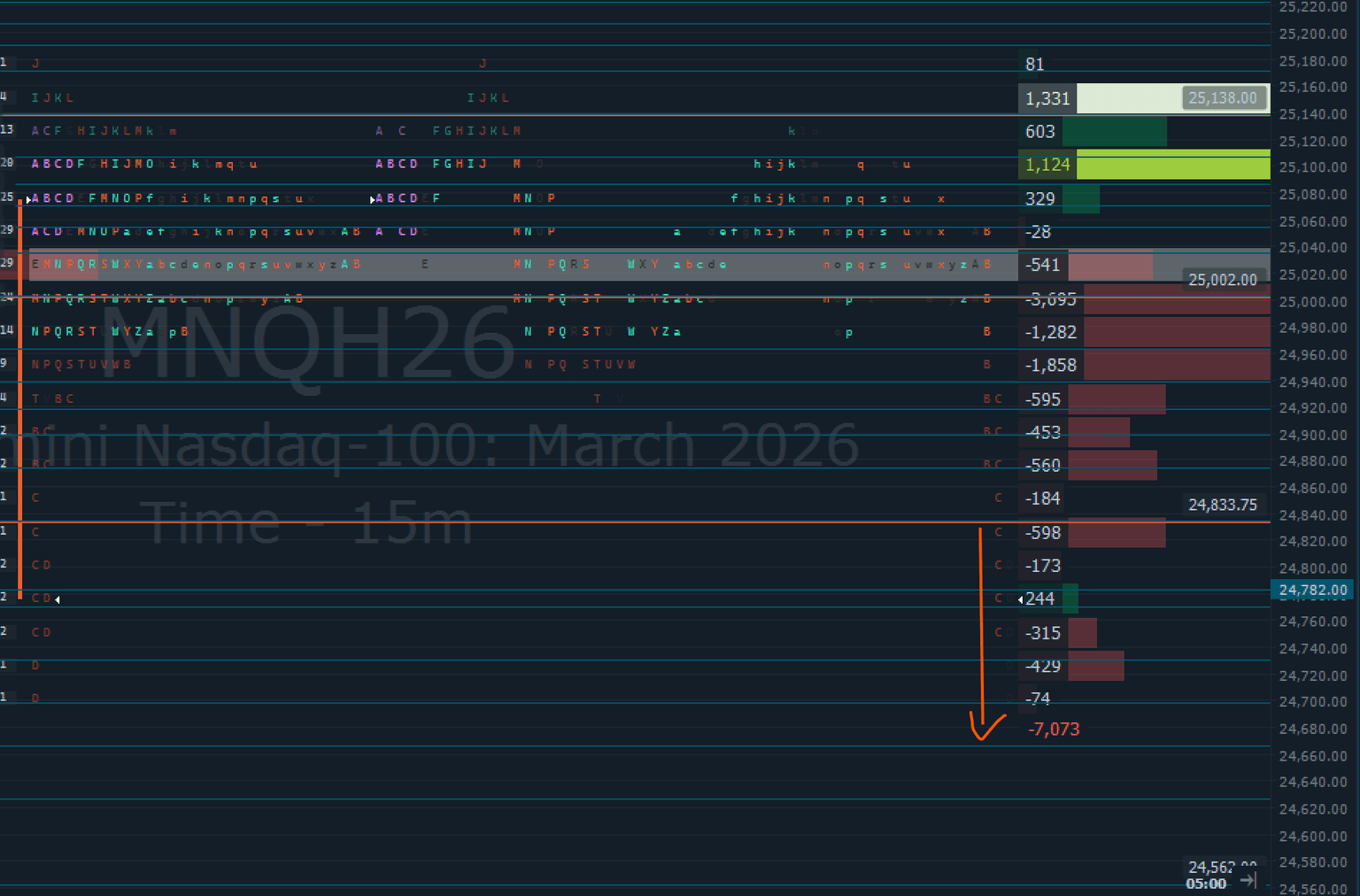Click the 24,980.00 price axis label
This screenshot has height=896, width=1360.
(x=1313, y=328)
